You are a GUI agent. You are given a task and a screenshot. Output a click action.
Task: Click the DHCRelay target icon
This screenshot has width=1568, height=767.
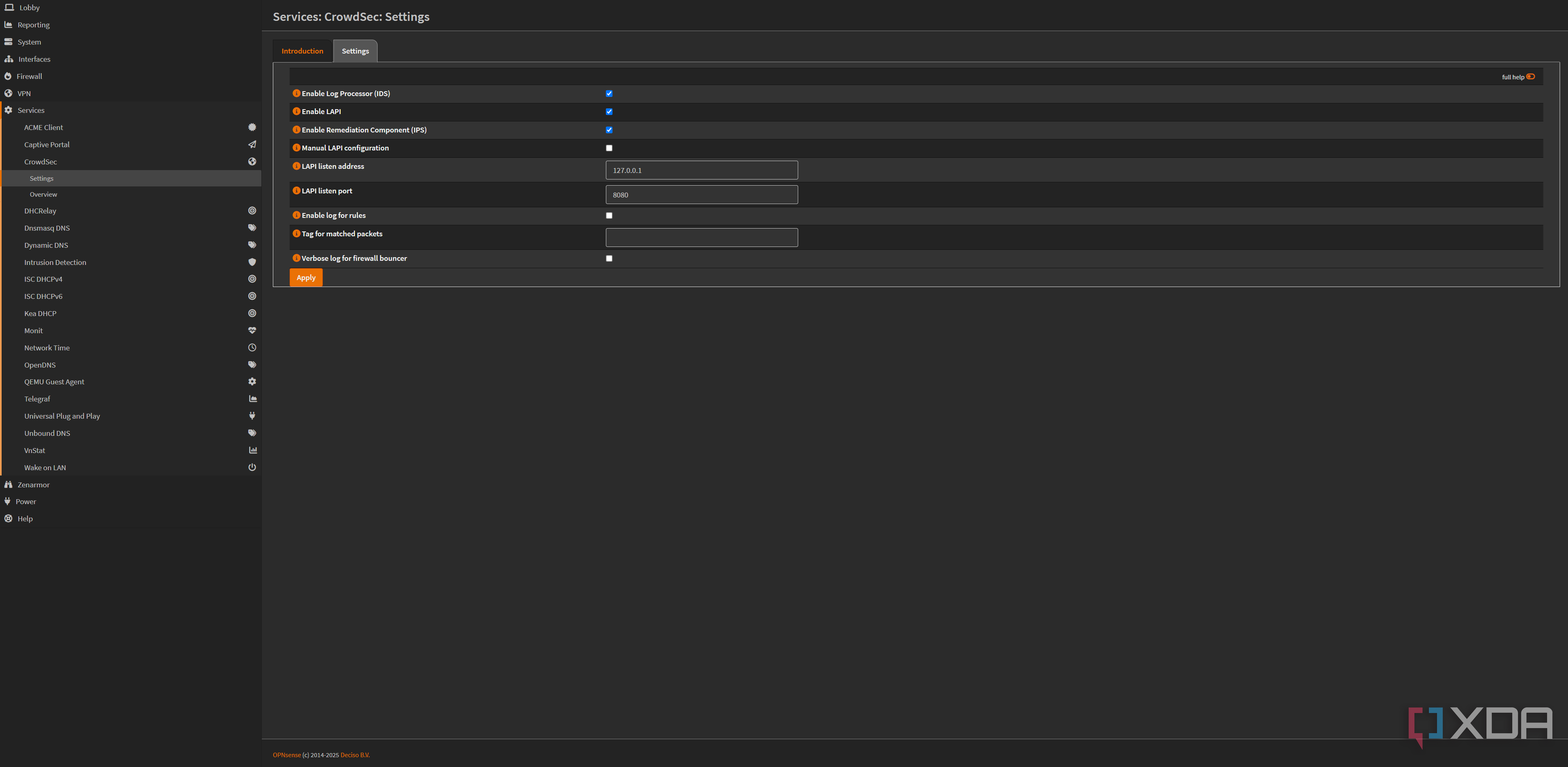tap(252, 211)
